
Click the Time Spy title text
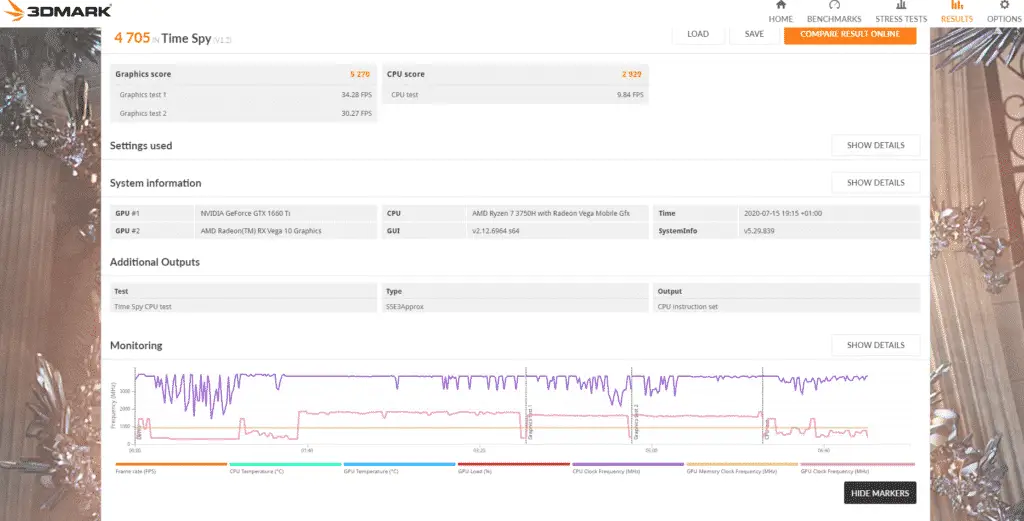186,39
